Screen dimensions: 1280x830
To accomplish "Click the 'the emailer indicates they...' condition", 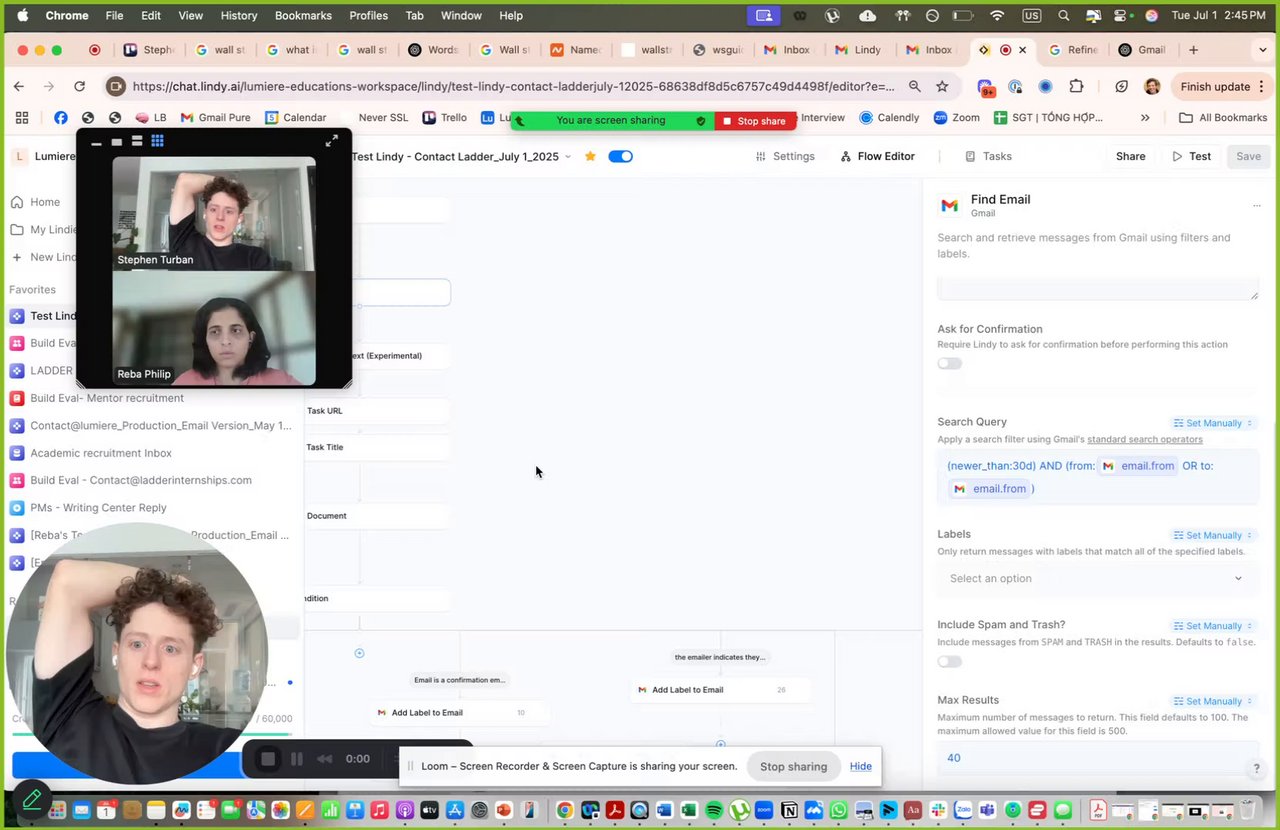I will point(720,657).
